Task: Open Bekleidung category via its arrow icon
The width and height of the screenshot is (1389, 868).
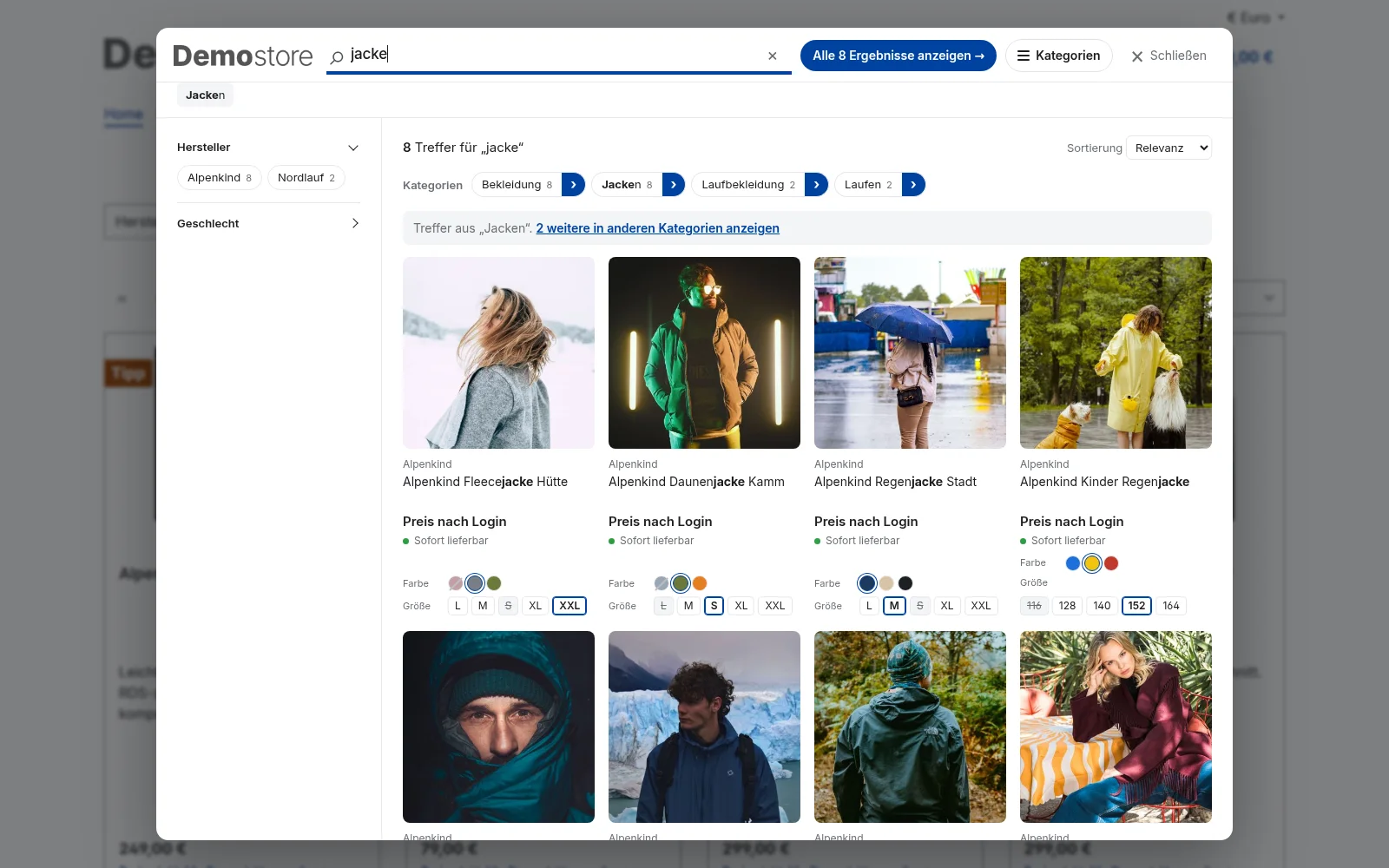Action: 573,185
